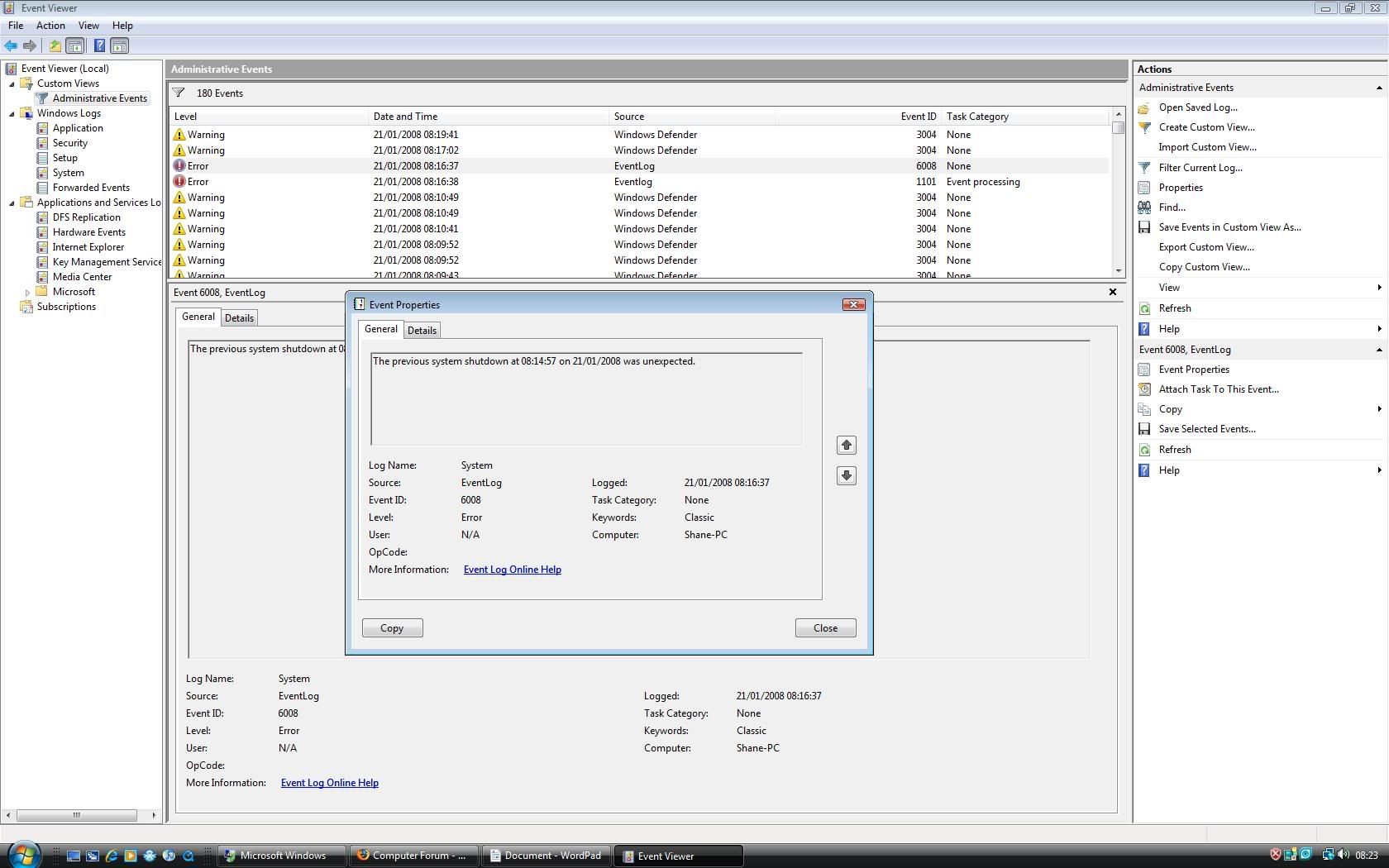Click Export Custom View action
1389x868 pixels.
point(1206,247)
